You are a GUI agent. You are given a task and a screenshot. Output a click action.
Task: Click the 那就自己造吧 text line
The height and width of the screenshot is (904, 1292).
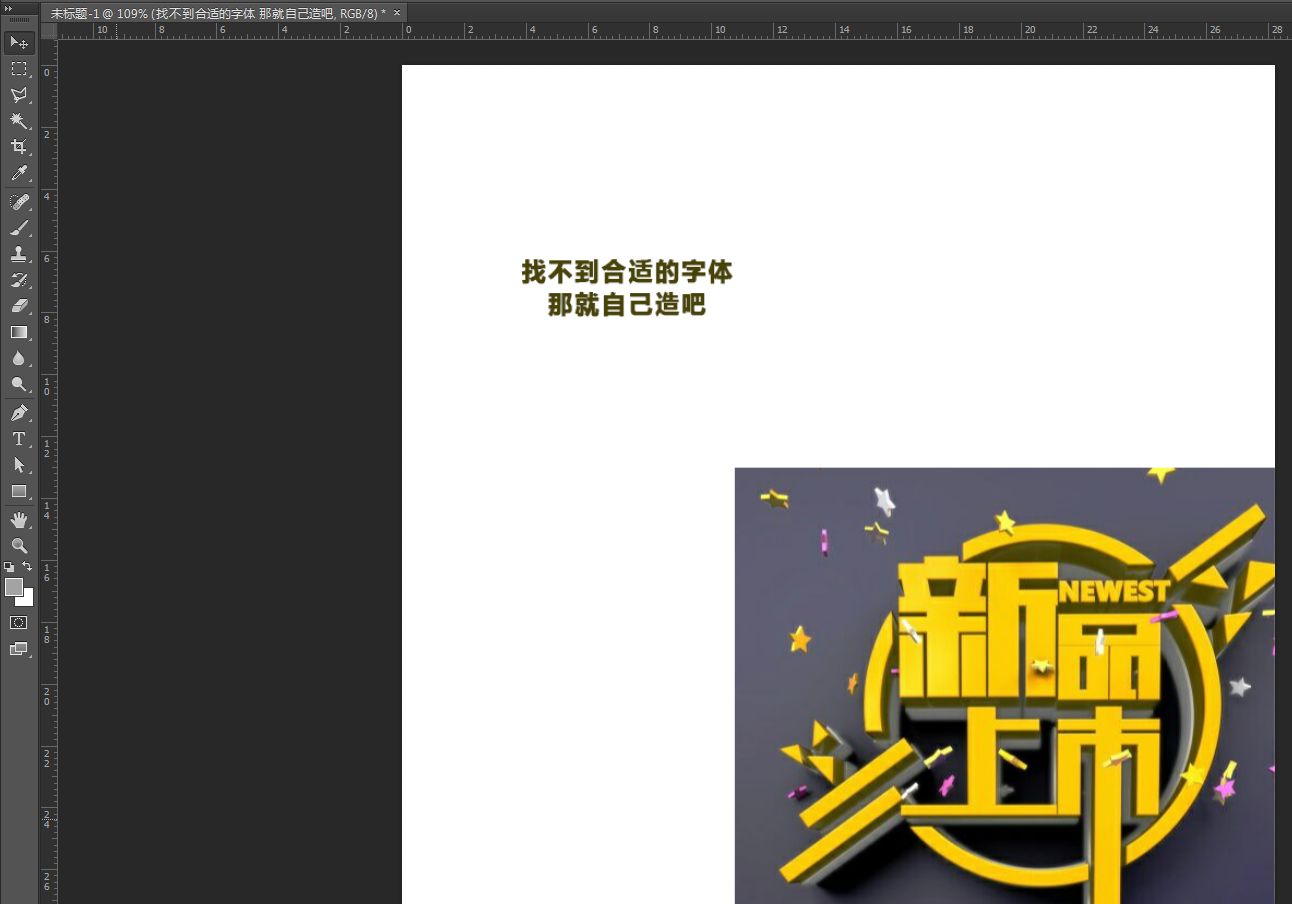(627, 305)
